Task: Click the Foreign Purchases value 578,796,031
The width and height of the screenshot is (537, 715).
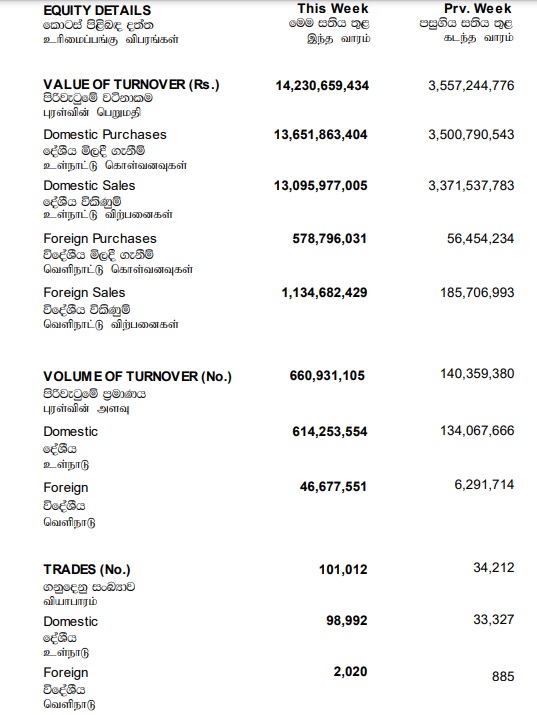Action: pos(330,238)
